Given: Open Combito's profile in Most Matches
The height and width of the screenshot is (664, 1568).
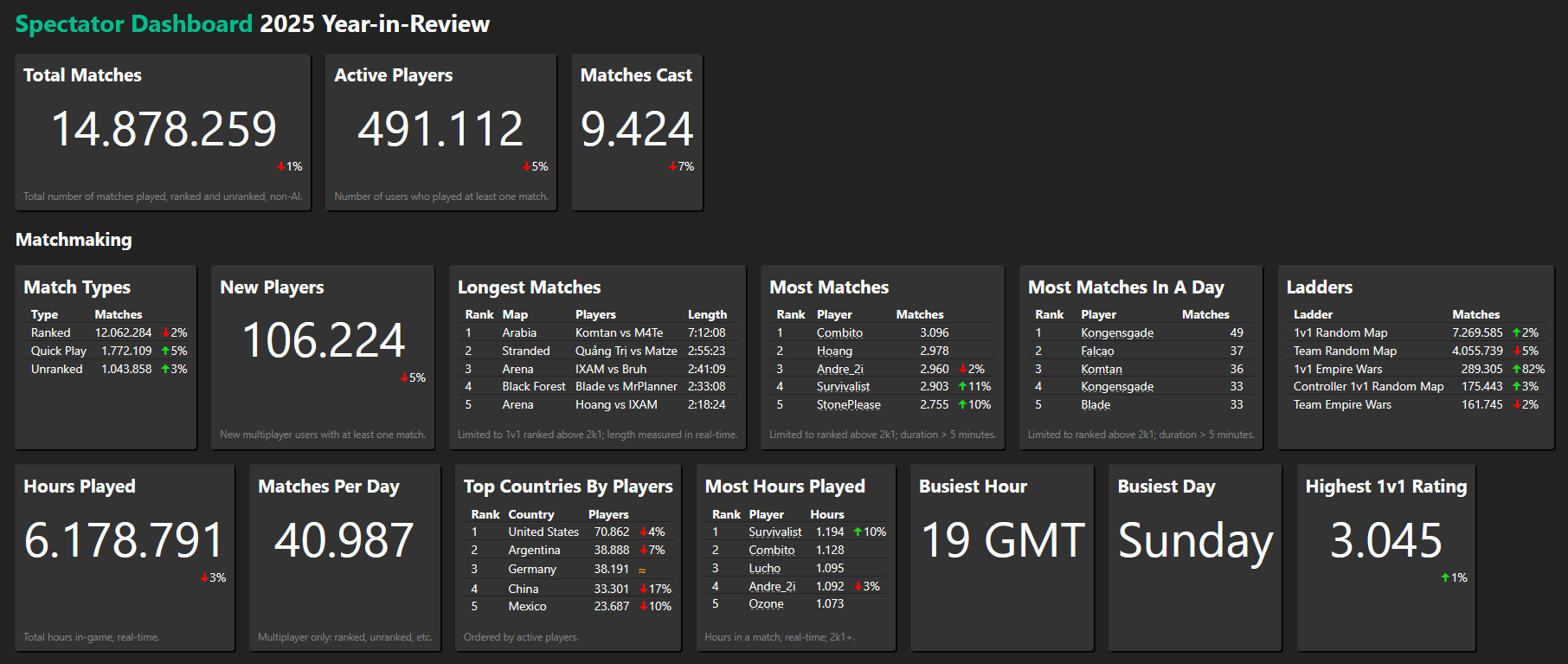Looking at the screenshot, I should 839,332.
